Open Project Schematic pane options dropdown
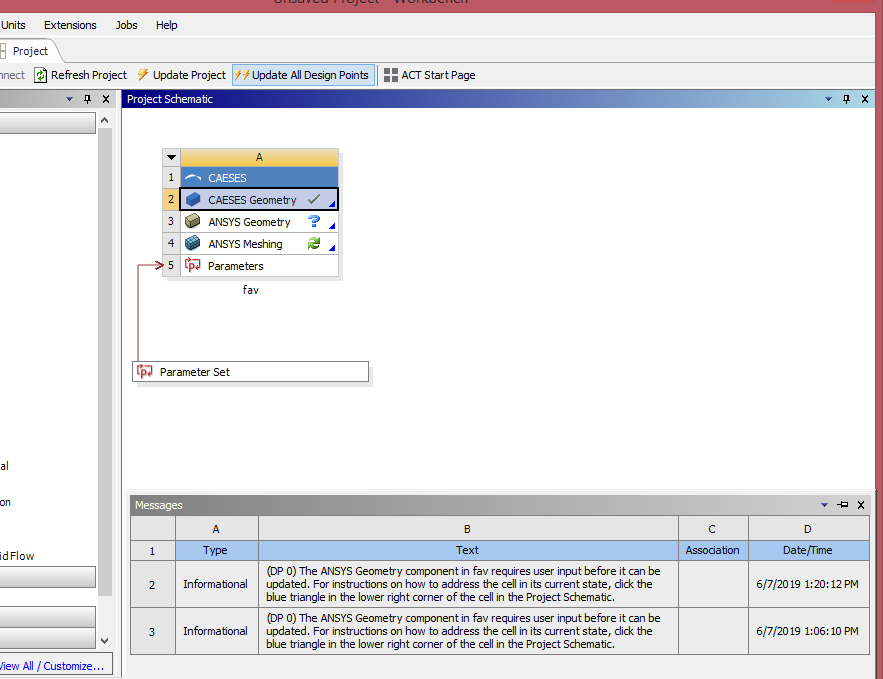 point(828,99)
